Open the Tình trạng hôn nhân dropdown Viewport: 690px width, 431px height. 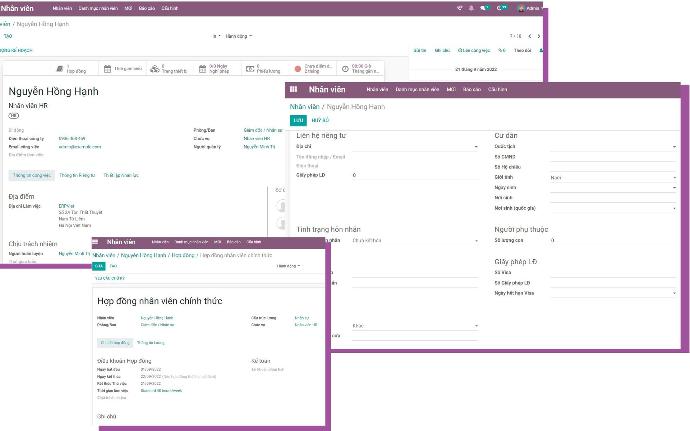tap(418, 240)
